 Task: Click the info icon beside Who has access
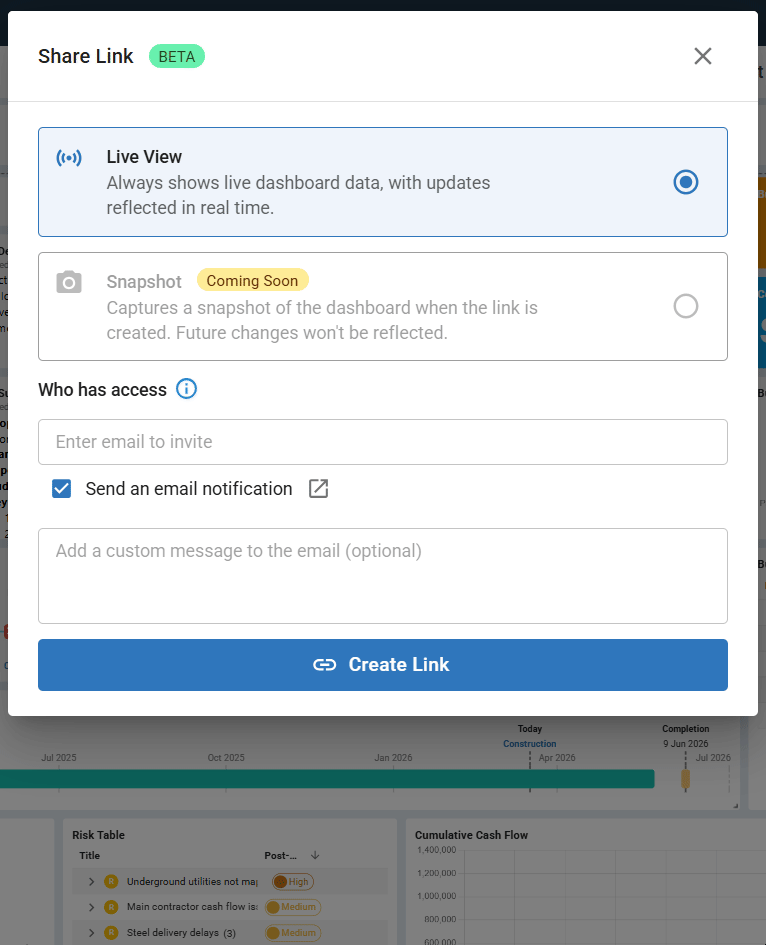[x=187, y=389]
